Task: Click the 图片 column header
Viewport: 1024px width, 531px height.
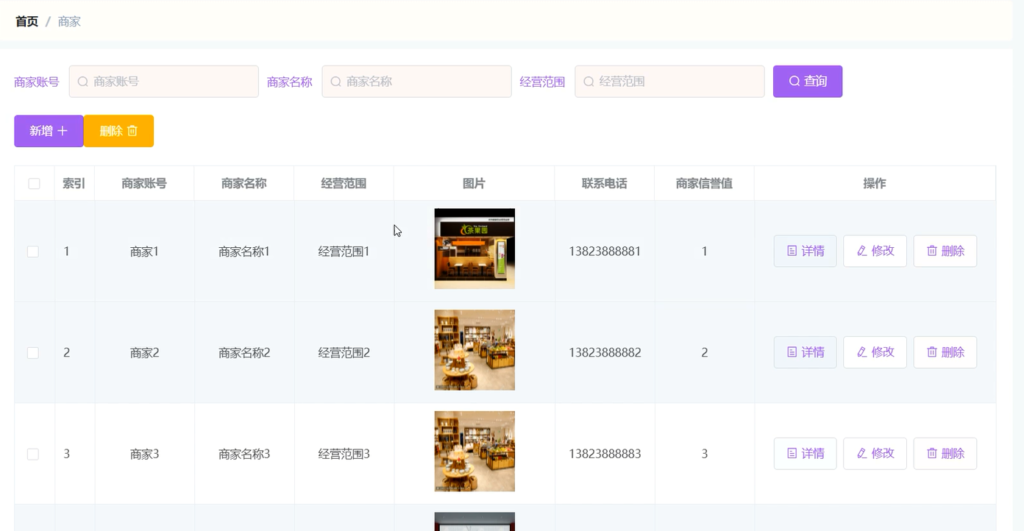Action: pyautogui.click(x=474, y=184)
